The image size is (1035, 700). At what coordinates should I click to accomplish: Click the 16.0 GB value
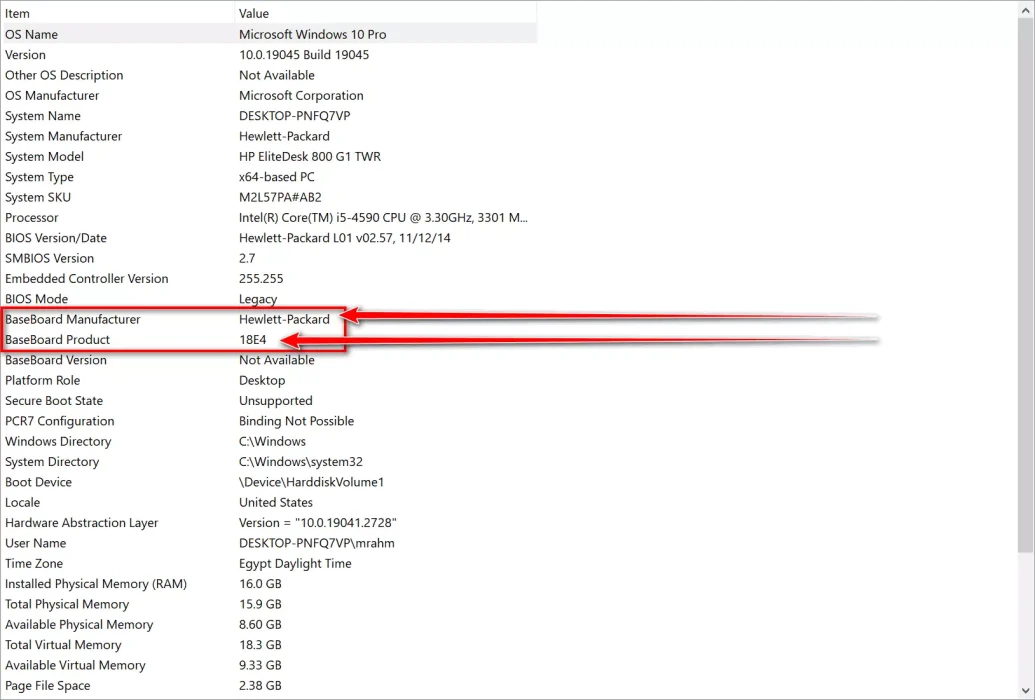pos(260,584)
